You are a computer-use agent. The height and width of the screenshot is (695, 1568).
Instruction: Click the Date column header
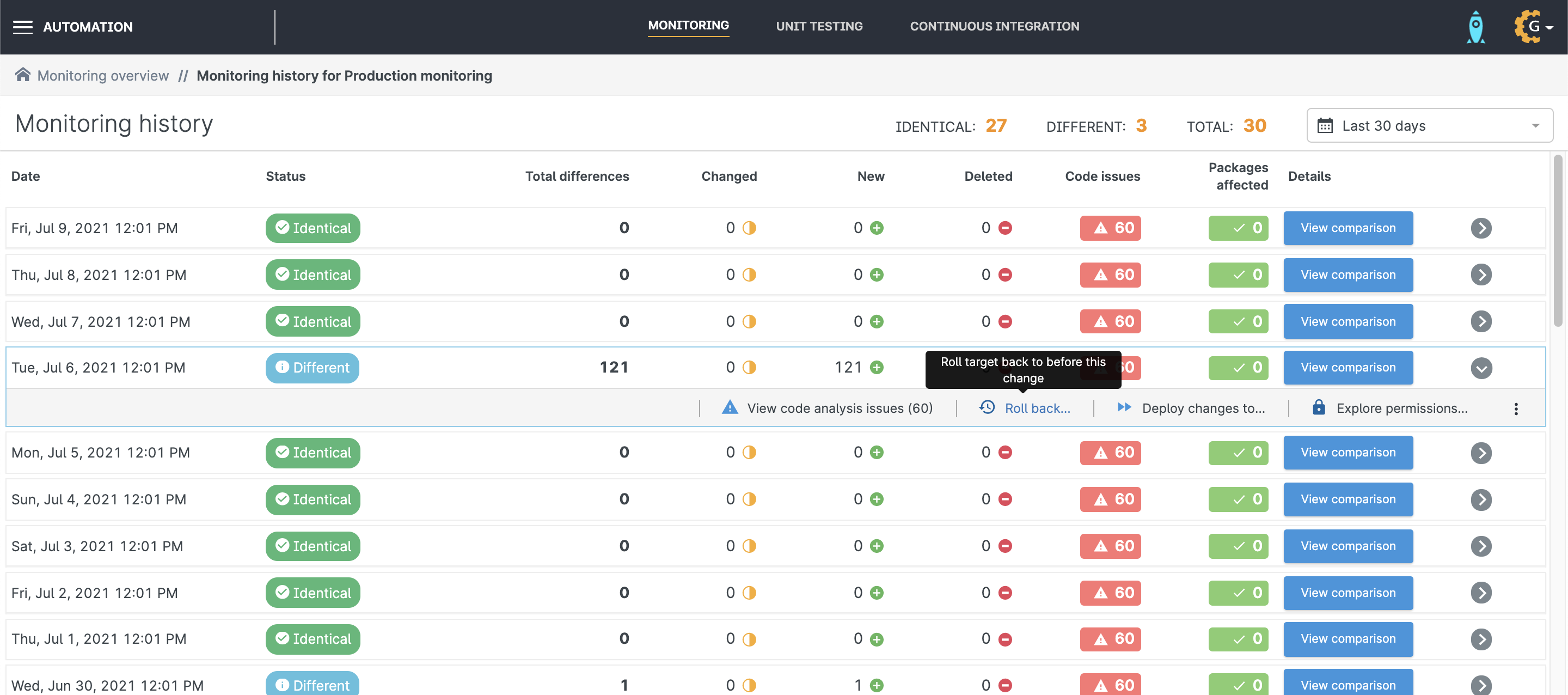[26, 176]
